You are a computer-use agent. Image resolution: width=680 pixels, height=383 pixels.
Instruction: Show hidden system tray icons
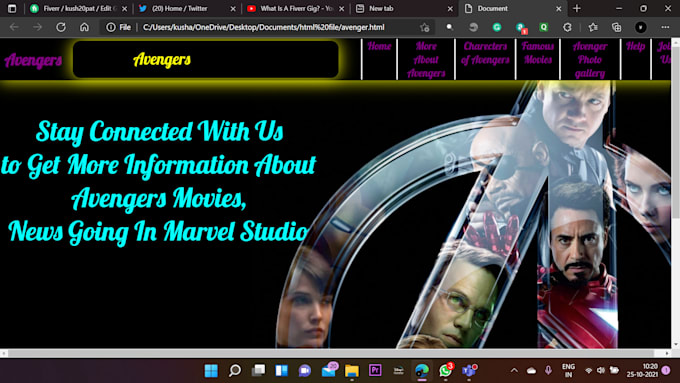pos(514,370)
